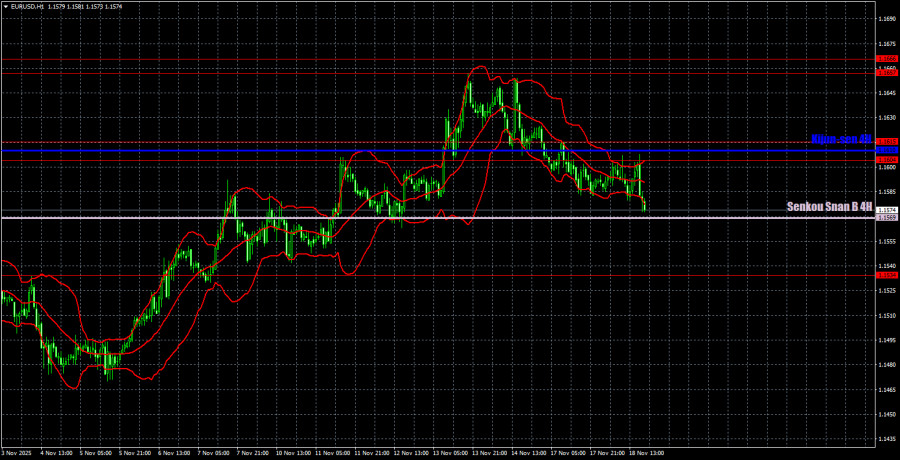Click the 7 Nov 21:00 time label
The width and height of the screenshot is (900, 460).
click(251, 454)
